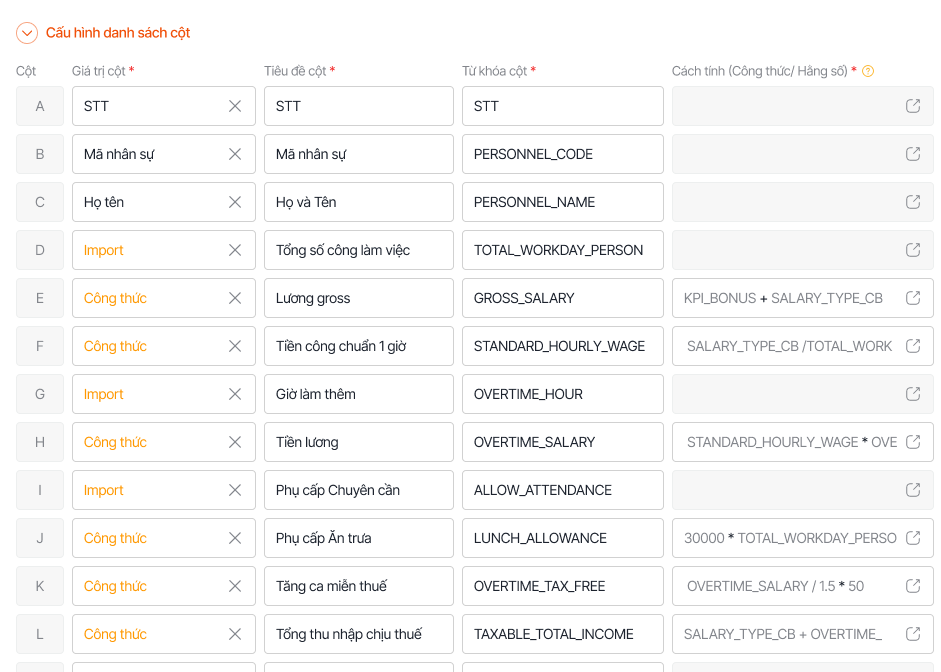The width and height of the screenshot is (941, 672).
Task: Remove the Import value in row D
Action: (x=235, y=250)
